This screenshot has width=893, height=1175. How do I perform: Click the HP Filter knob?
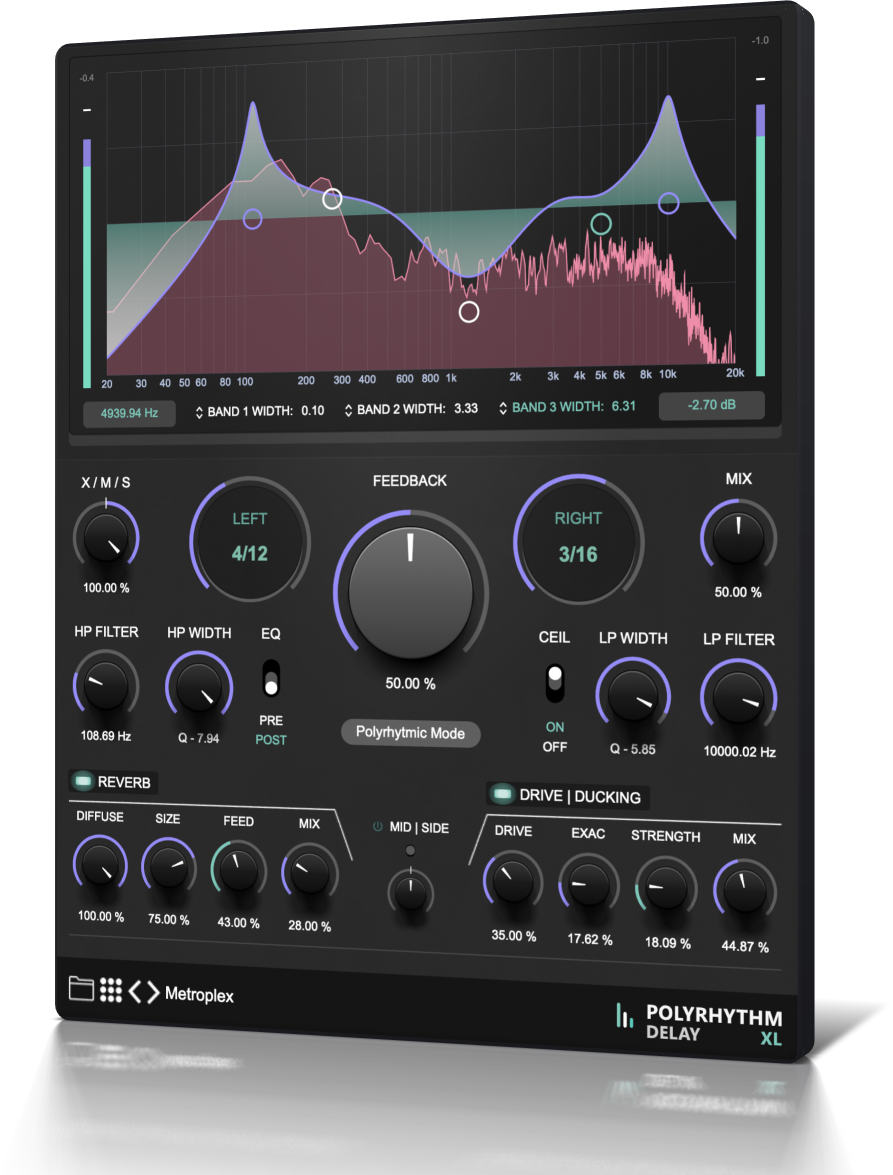(x=106, y=685)
